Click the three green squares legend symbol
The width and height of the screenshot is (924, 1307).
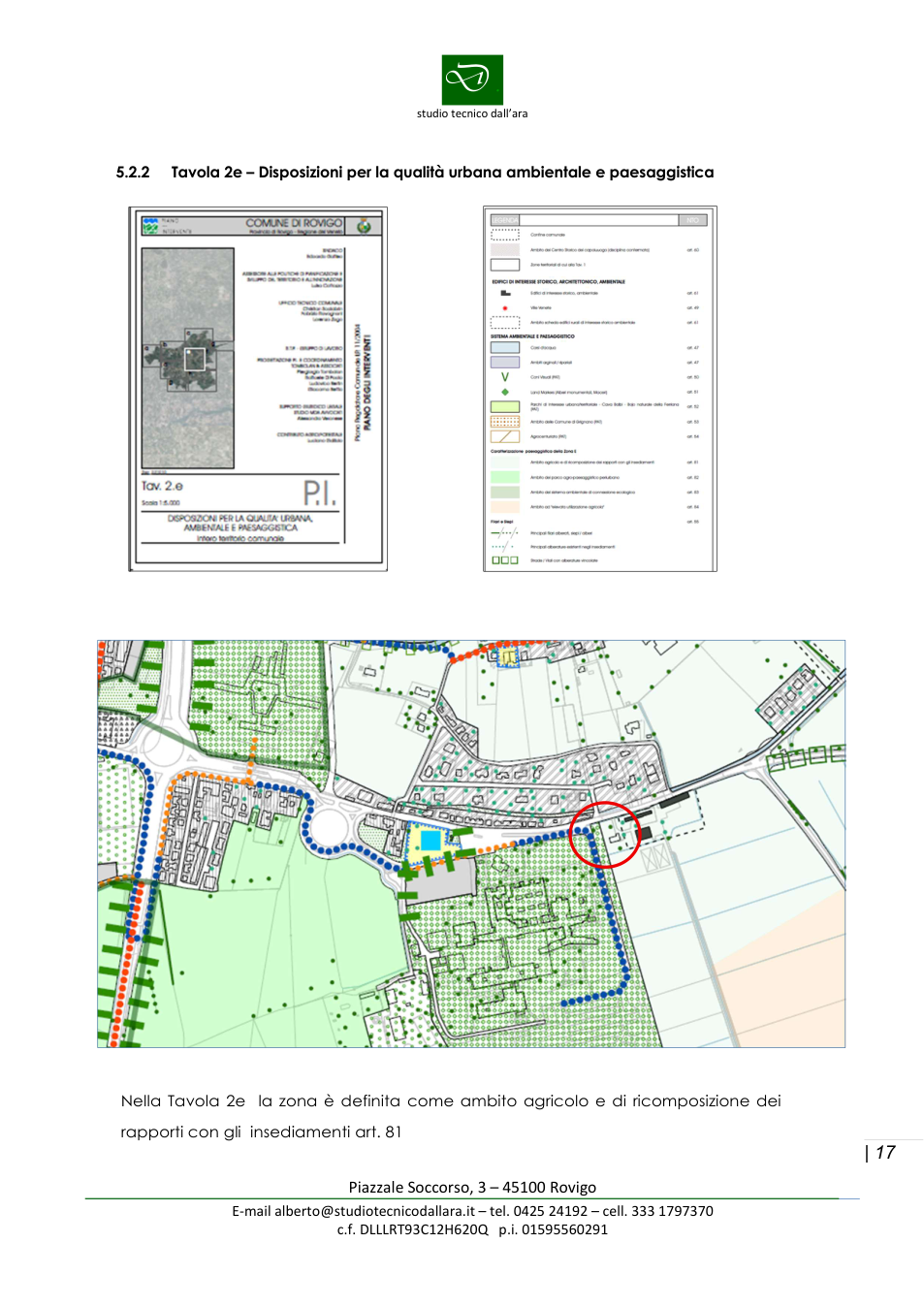tap(505, 560)
